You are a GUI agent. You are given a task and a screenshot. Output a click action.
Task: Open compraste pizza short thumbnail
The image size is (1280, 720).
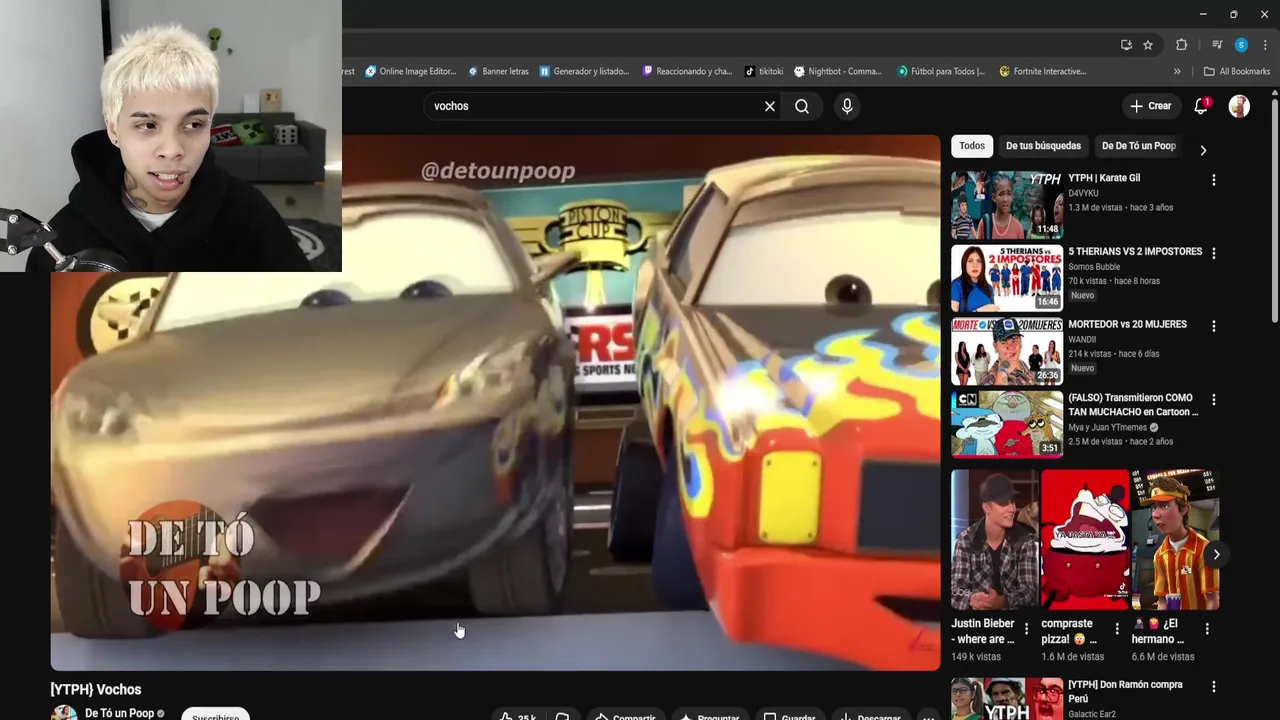(1085, 540)
